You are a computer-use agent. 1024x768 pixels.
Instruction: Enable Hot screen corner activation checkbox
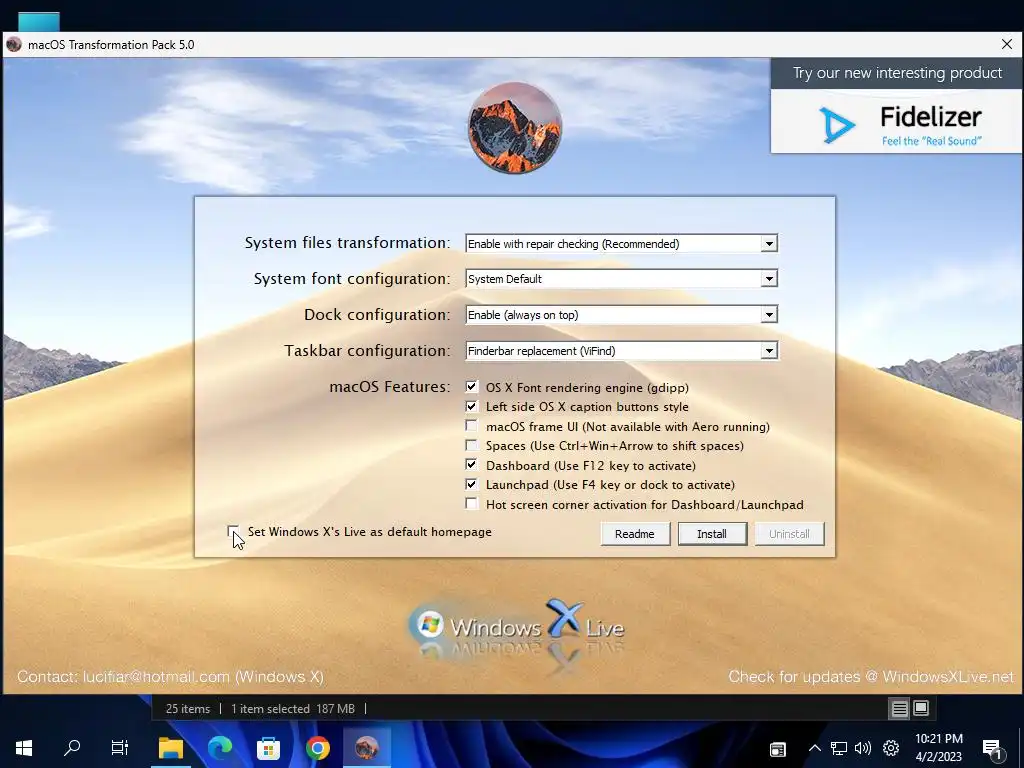click(472, 504)
